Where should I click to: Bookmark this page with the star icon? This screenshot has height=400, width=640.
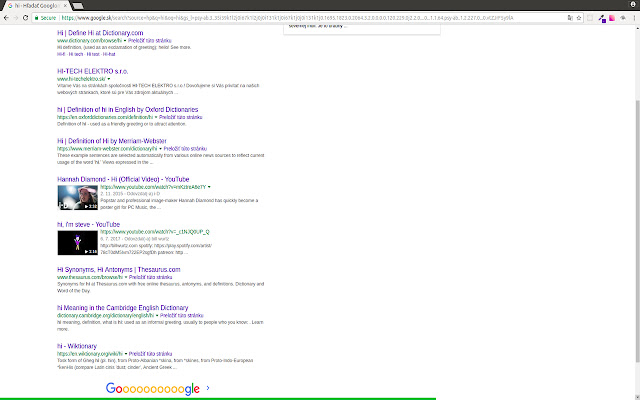click(579, 18)
